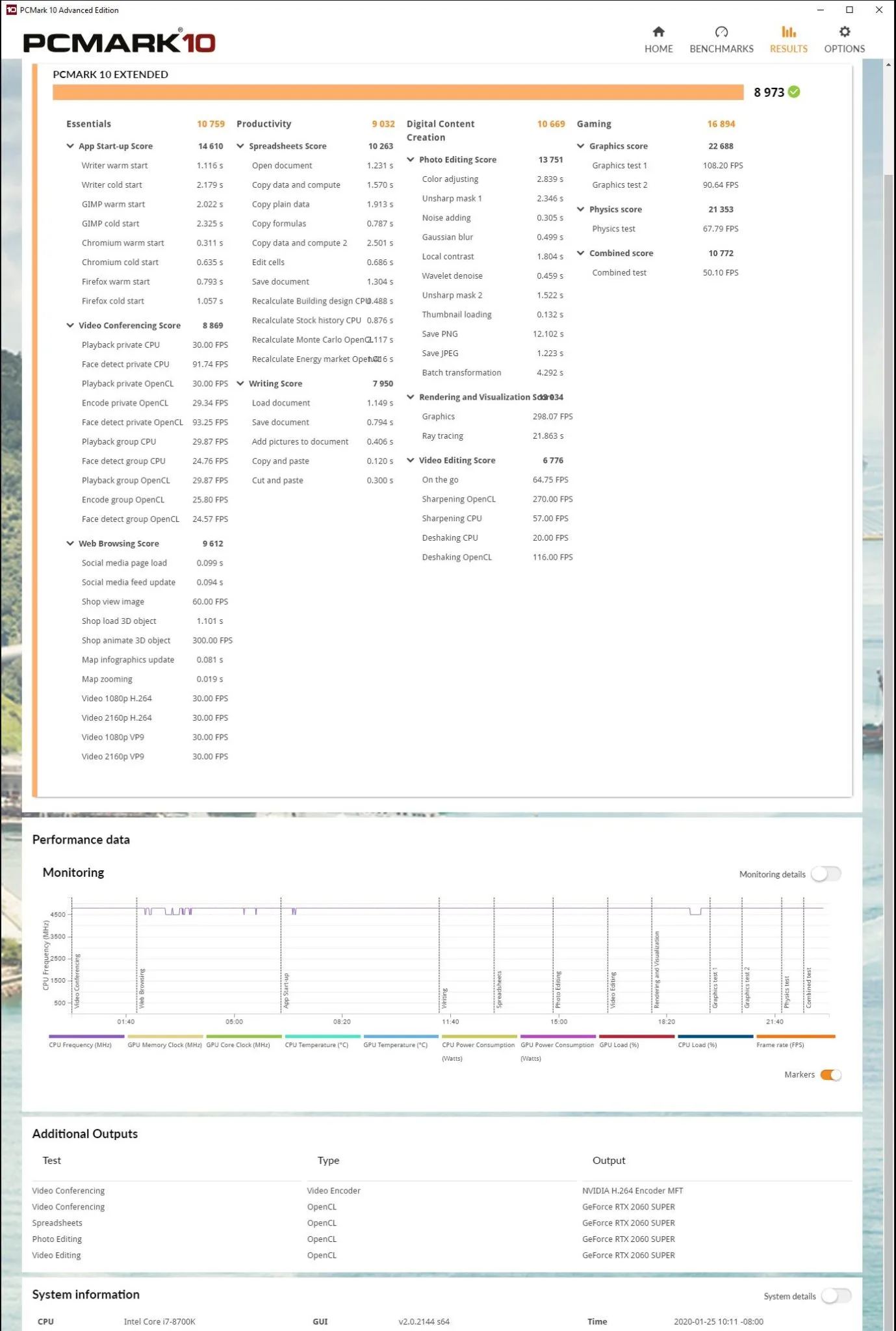Screen dimensions: 896x1331
Task: Click the Combined test FPS row
Action: (x=665, y=273)
